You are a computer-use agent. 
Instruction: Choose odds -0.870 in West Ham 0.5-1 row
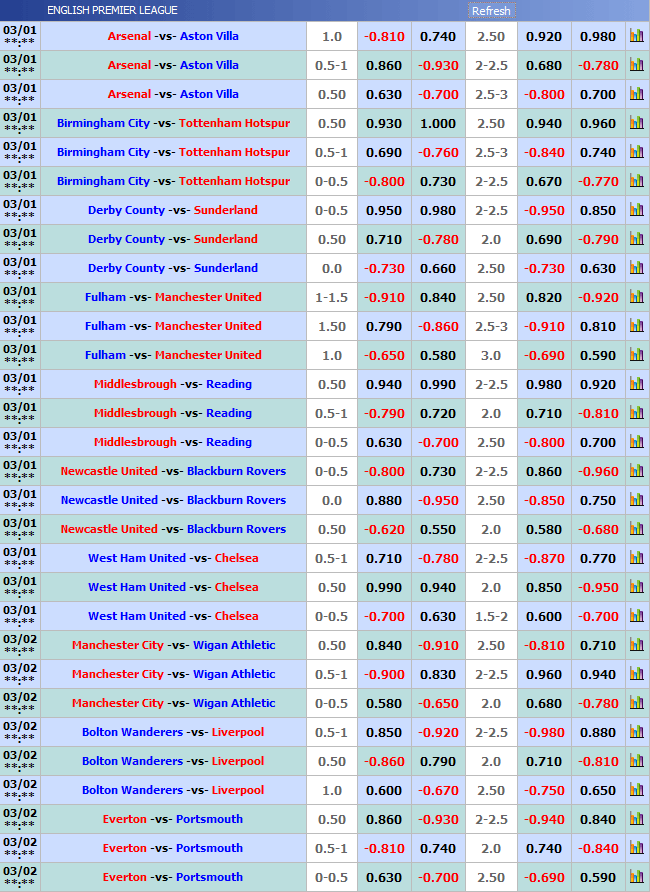544,559
